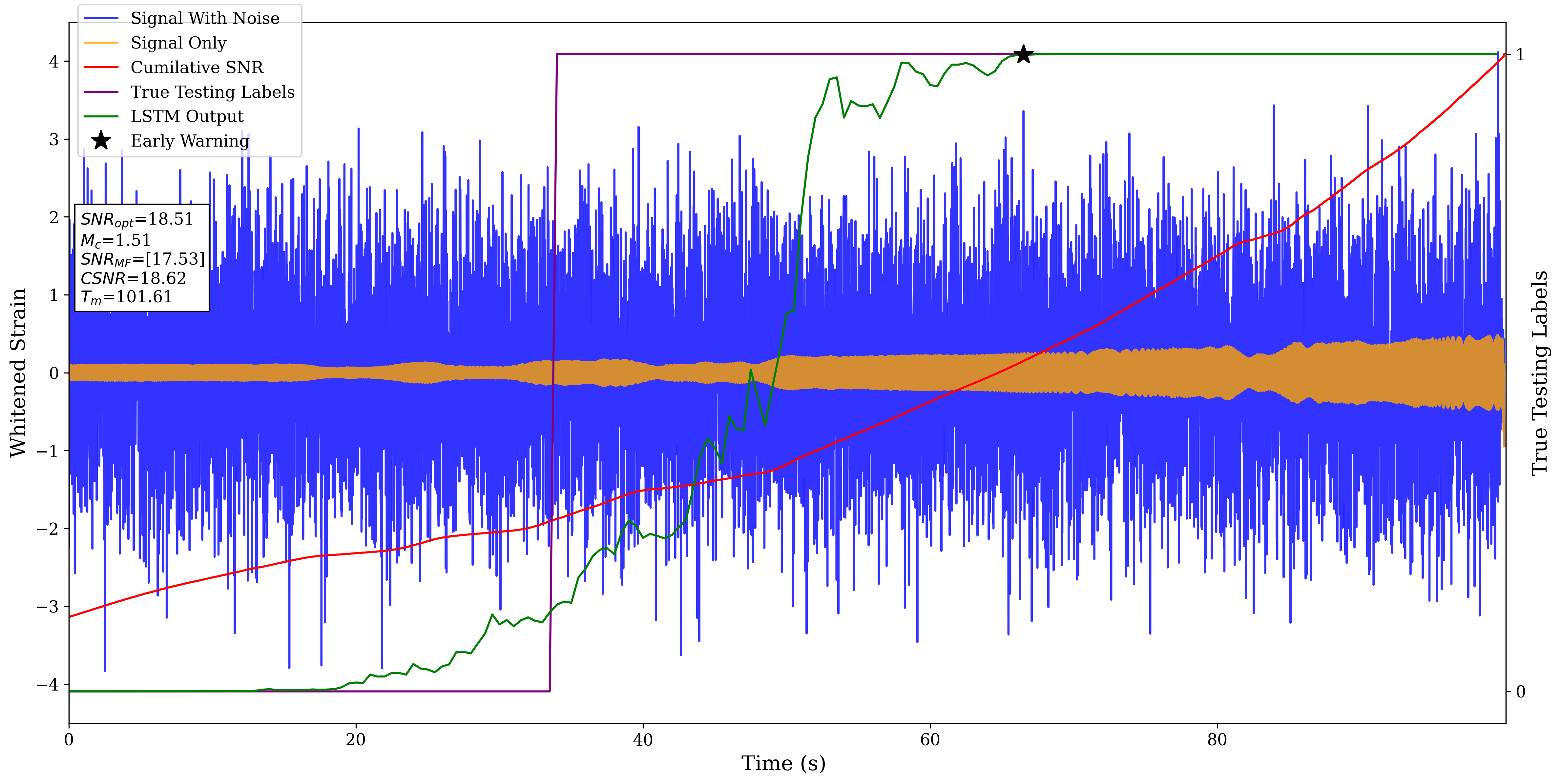
Task: Click the LSTM Output legend label
Action: point(187,116)
